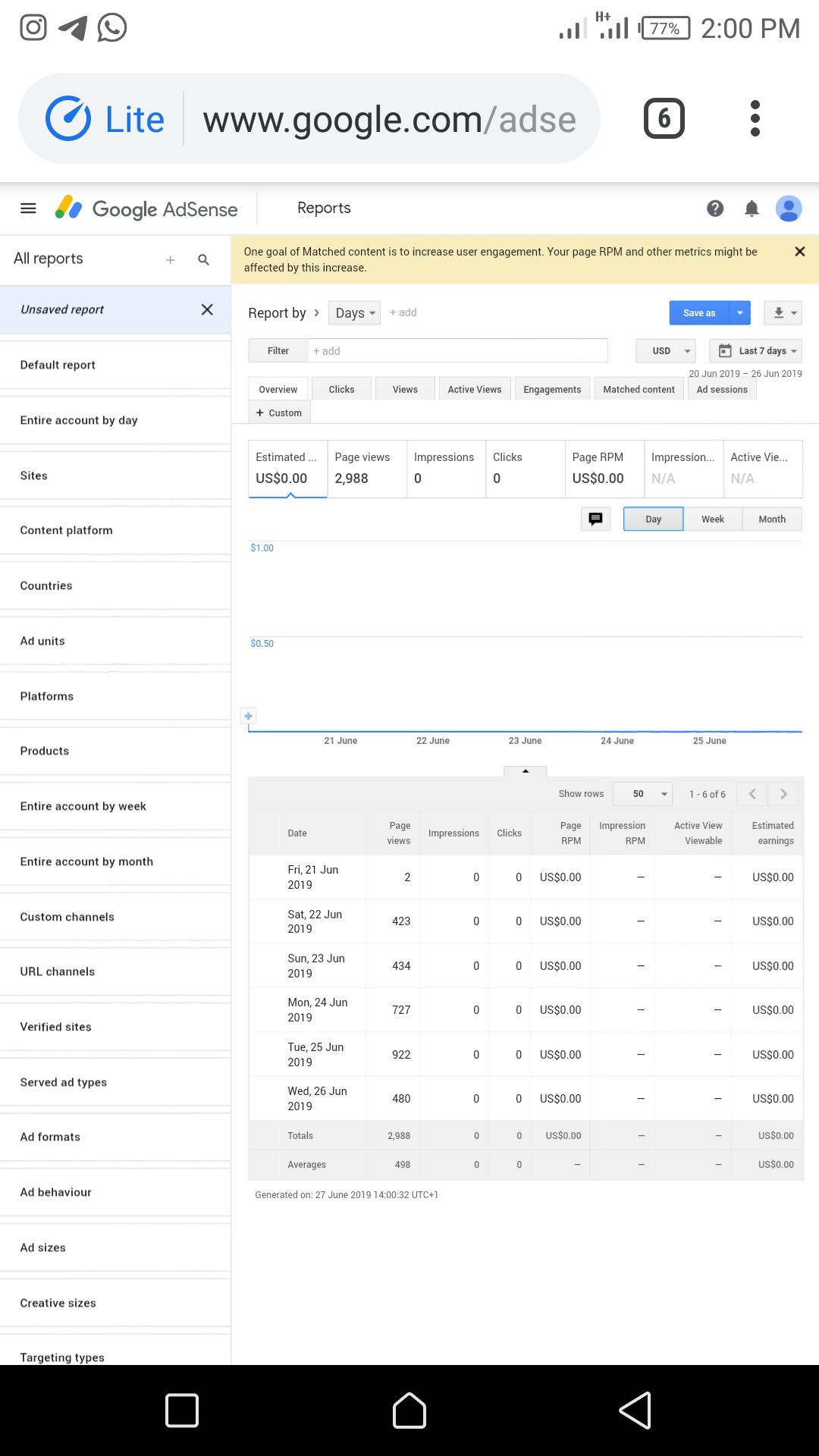Search reports with magnifier icon
The height and width of the screenshot is (1456, 819).
[x=203, y=260]
